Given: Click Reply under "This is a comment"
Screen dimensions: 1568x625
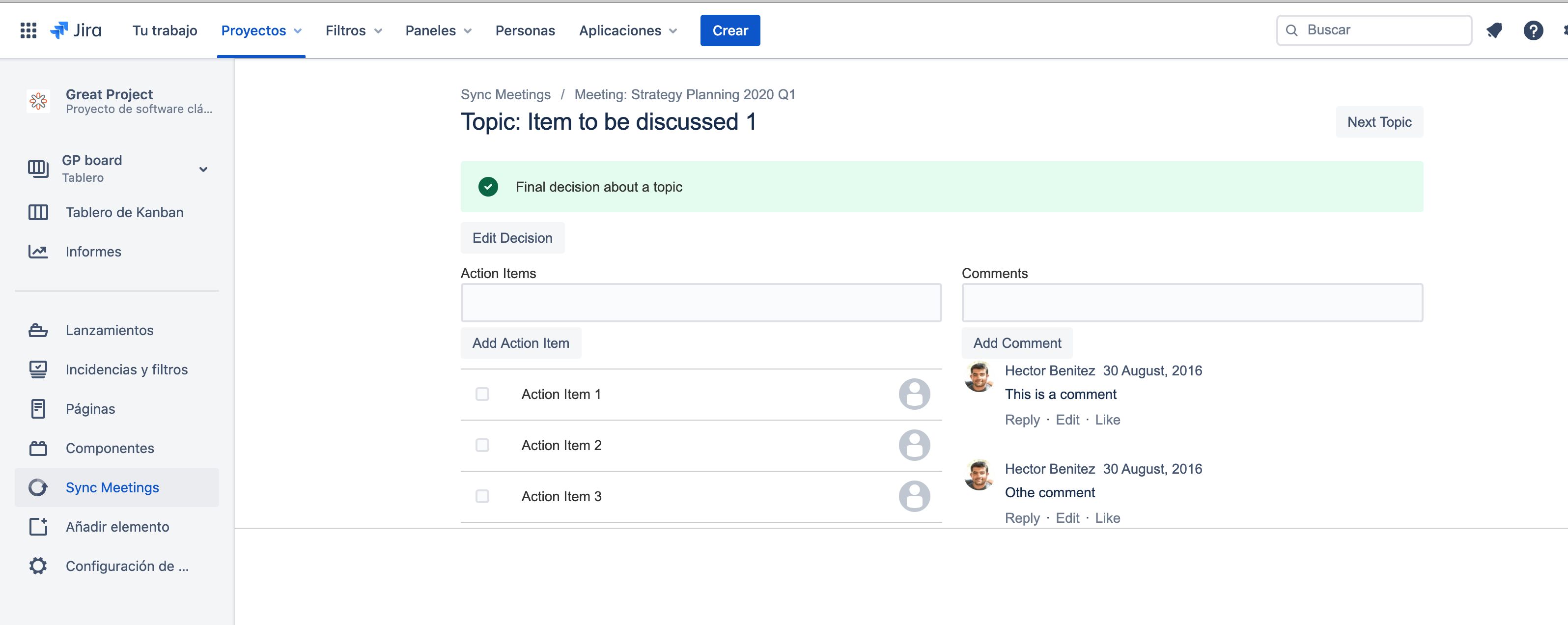Looking at the screenshot, I should (x=1022, y=420).
